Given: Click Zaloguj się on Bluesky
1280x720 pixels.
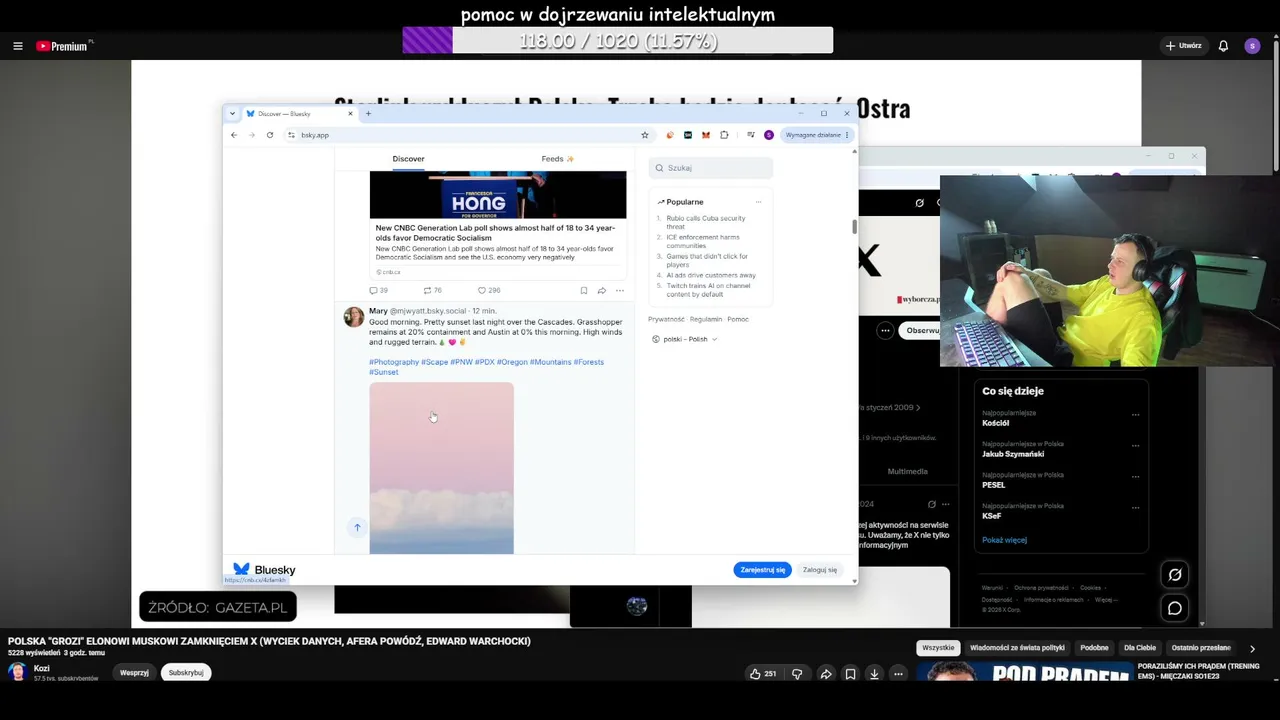Looking at the screenshot, I should click(820, 570).
